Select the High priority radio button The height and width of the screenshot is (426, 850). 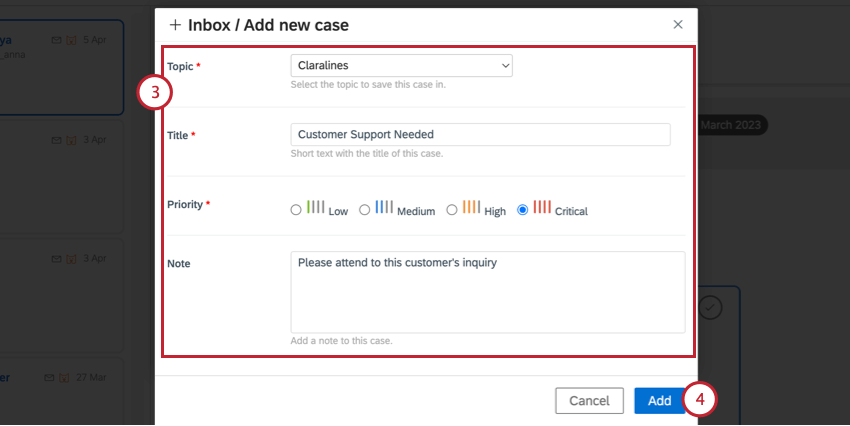(x=452, y=210)
